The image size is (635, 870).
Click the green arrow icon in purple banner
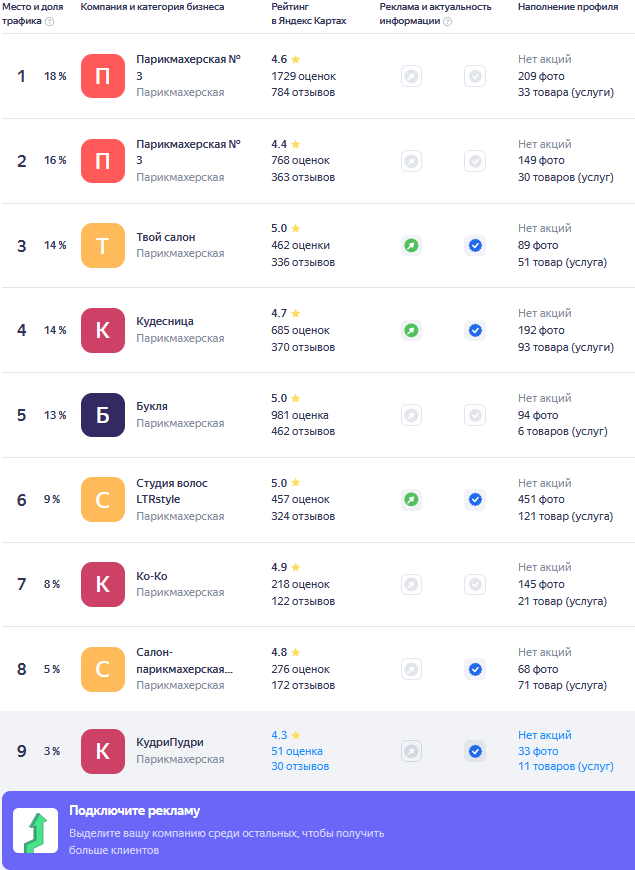[36, 831]
